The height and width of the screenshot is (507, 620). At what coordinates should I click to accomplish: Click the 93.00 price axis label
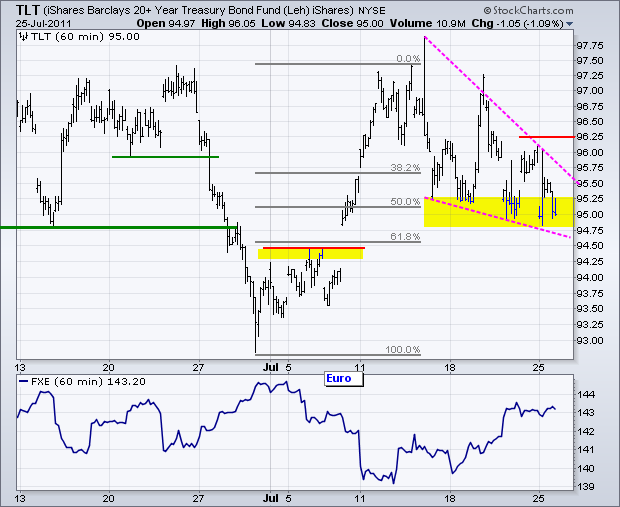point(590,341)
